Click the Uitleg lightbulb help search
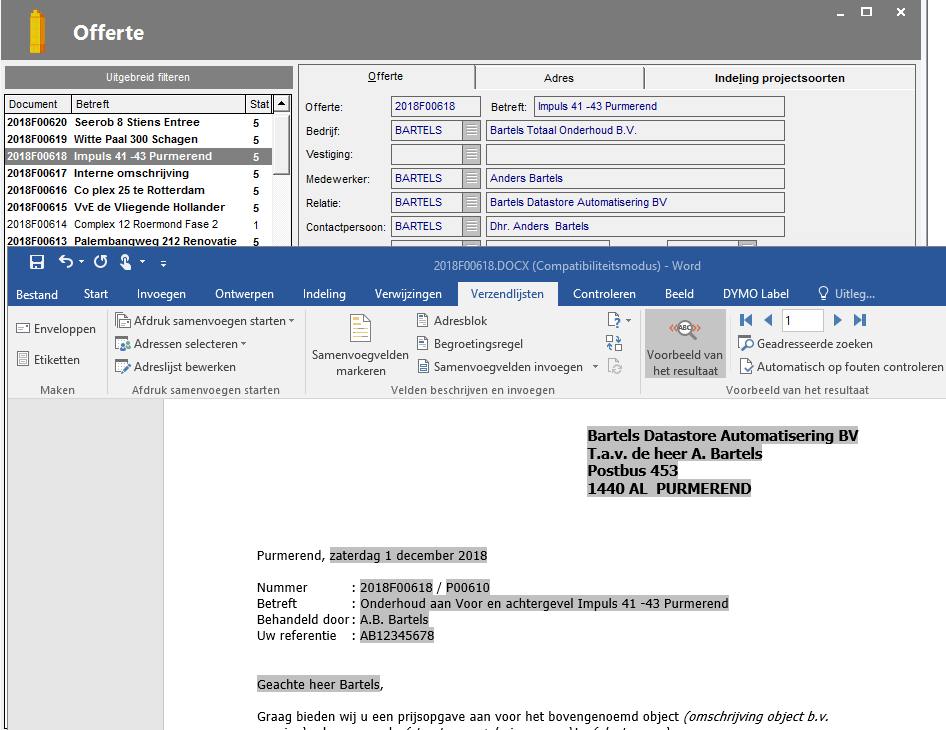The image size is (946, 730). 846,294
